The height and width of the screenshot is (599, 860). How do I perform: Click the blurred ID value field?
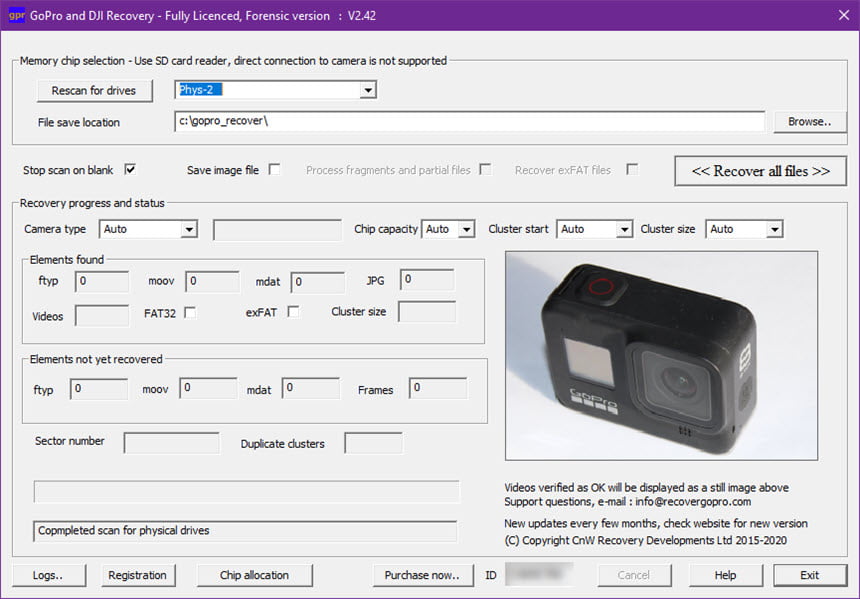tap(540, 574)
